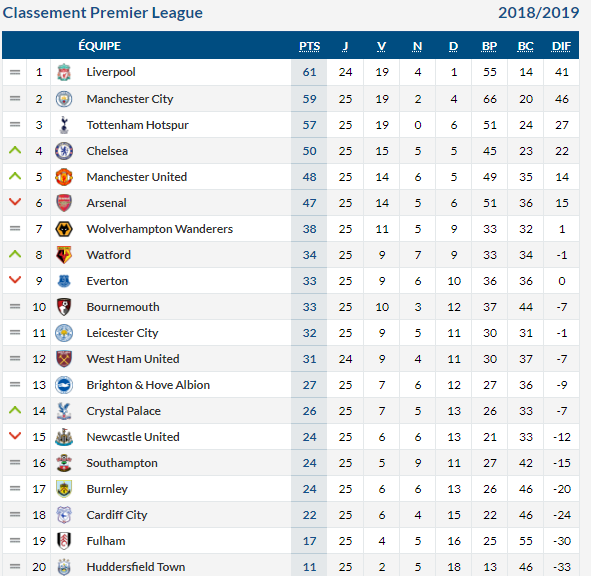The height and width of the screenshot is (576, 591).
Task: Open the Crystal Palace team link
Action: tap(124, 411)
